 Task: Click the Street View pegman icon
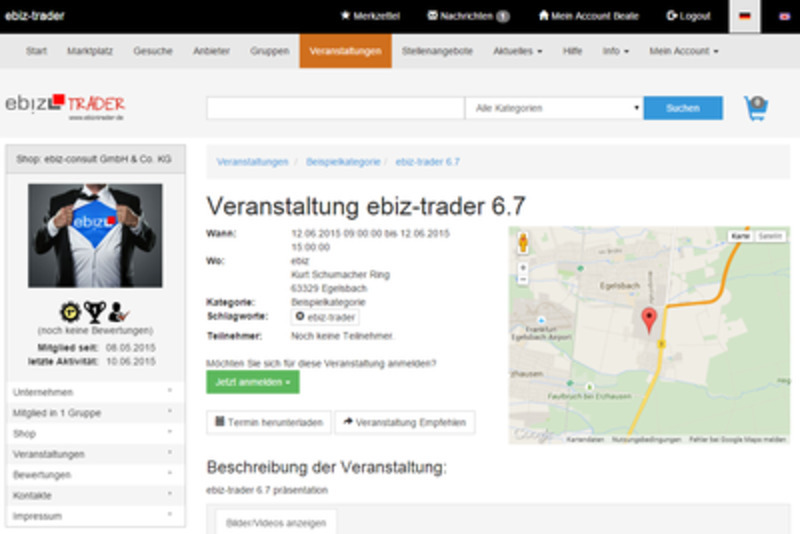coord(523,243)
